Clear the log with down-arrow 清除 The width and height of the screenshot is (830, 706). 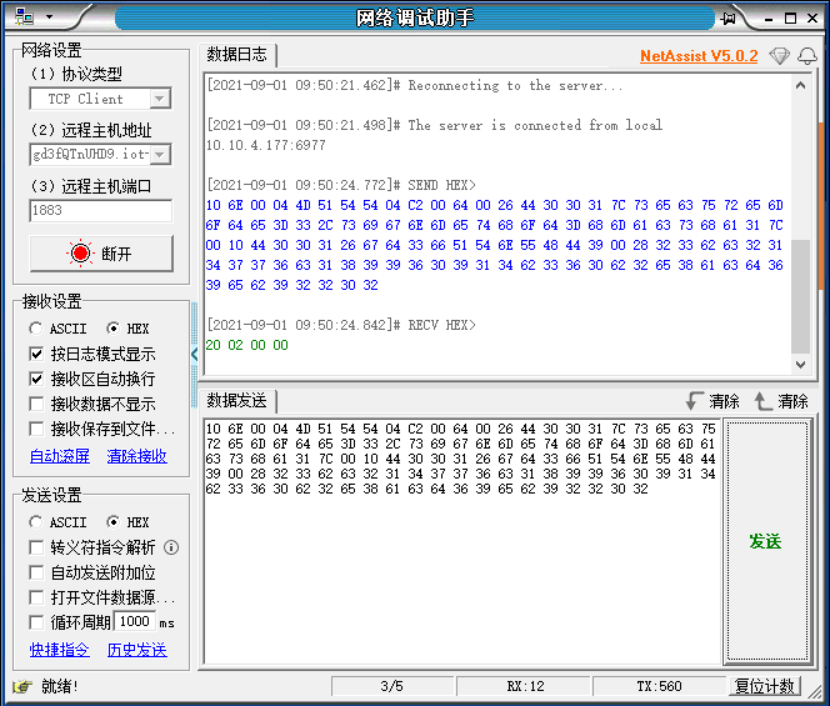(712, 401)
